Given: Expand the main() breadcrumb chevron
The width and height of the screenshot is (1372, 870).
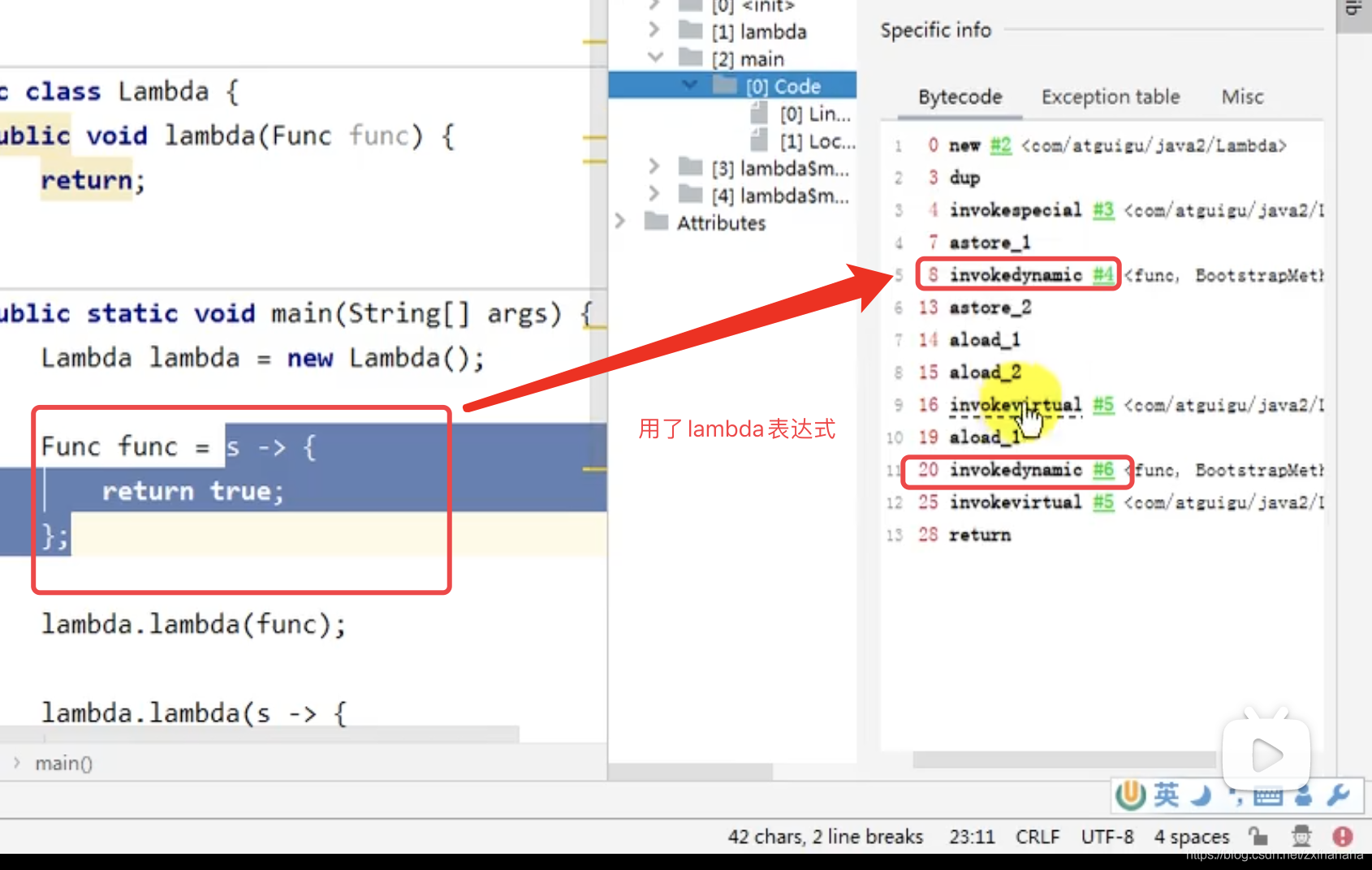Looking at the screenshot, I should 16,762.
